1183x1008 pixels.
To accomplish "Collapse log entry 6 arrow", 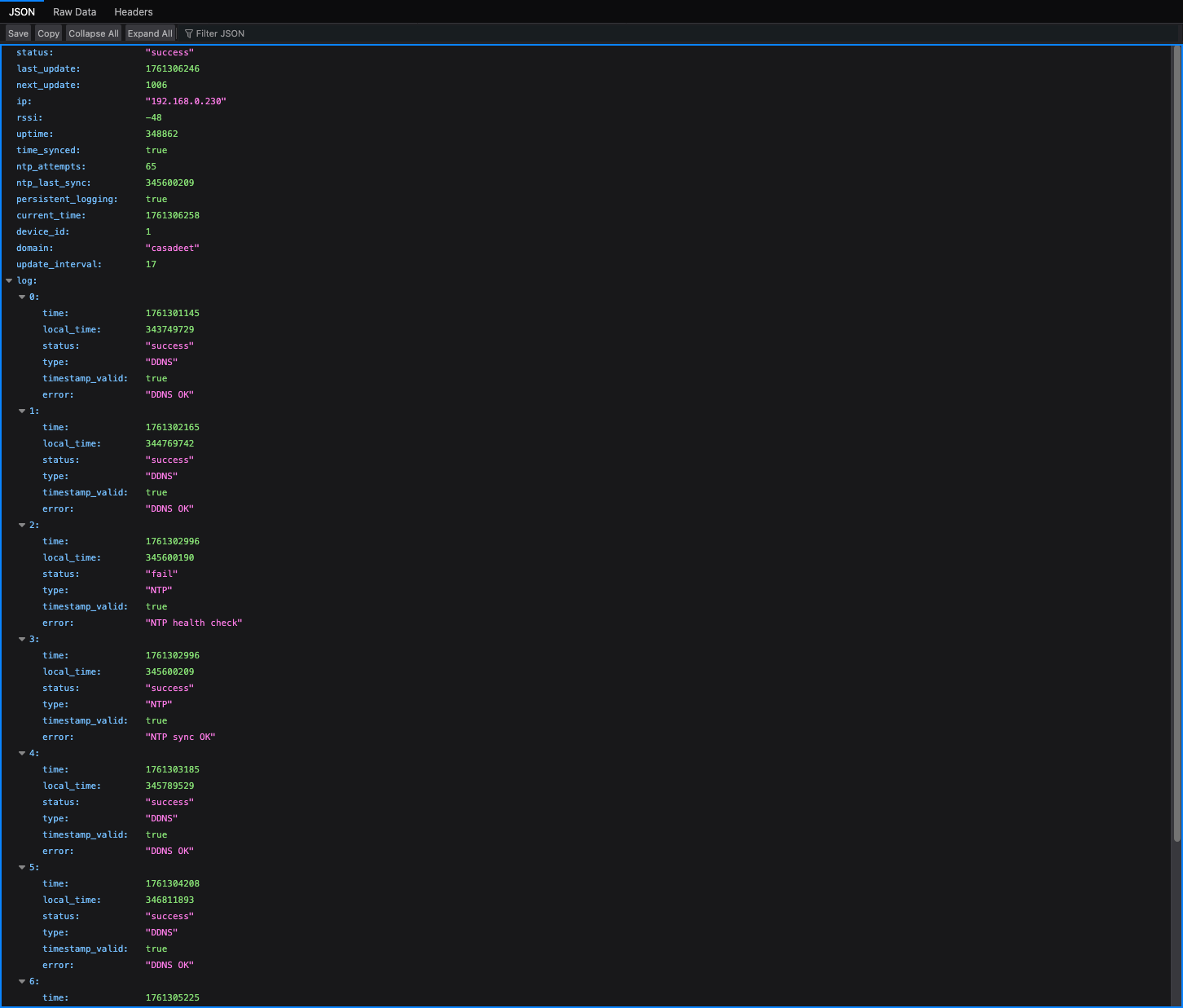I will (22, 981).
